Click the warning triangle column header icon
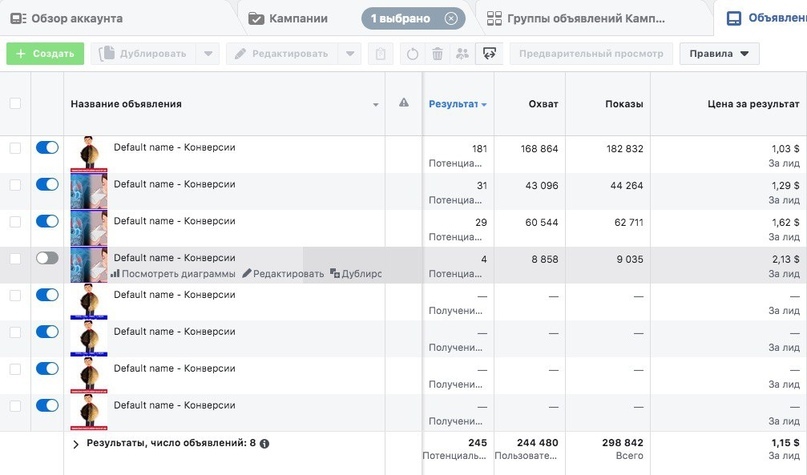The height and width of the screenshot is (475, 807). click(x=404, y=103)
